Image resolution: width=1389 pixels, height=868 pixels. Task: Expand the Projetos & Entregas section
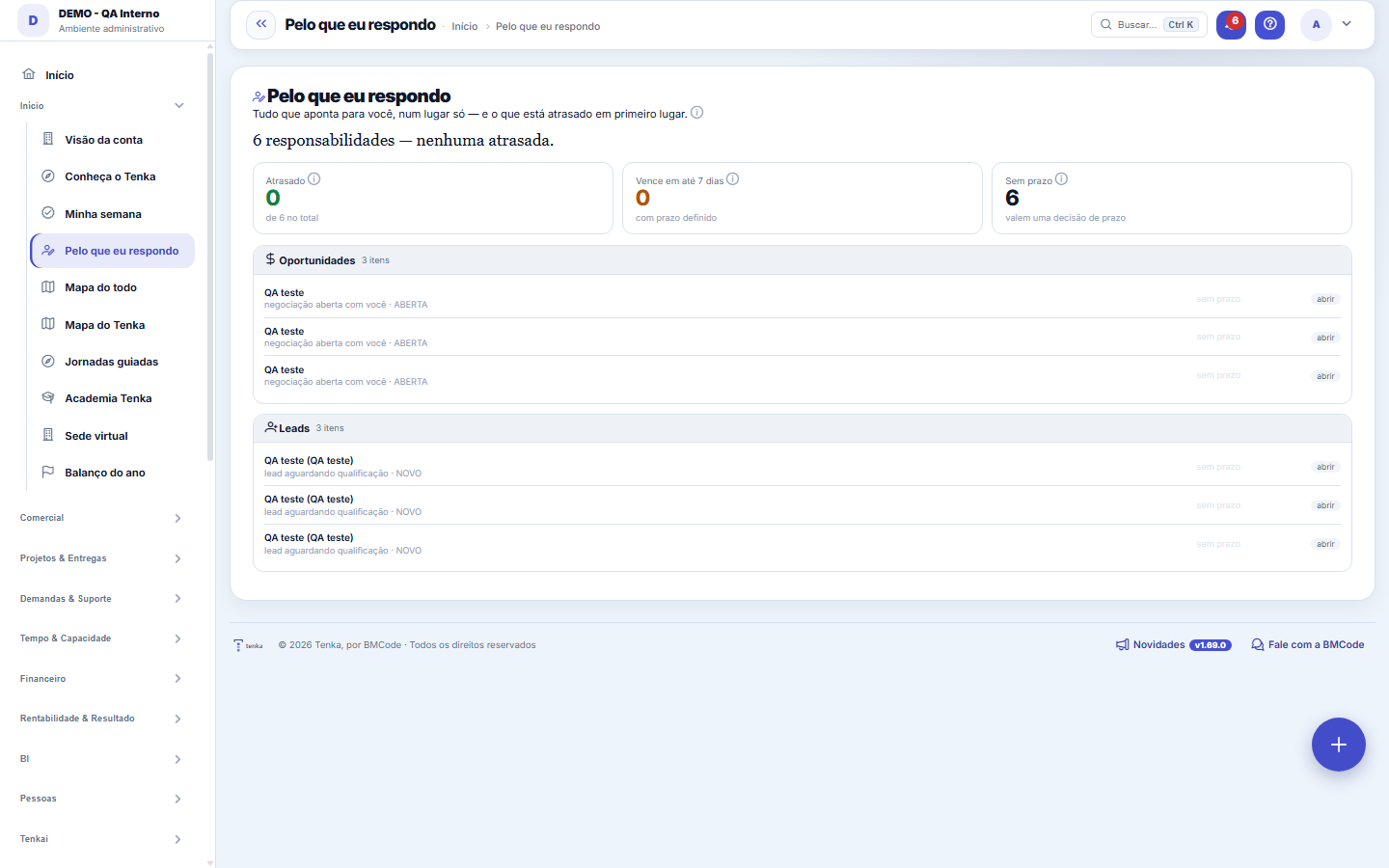pos(101,558)
